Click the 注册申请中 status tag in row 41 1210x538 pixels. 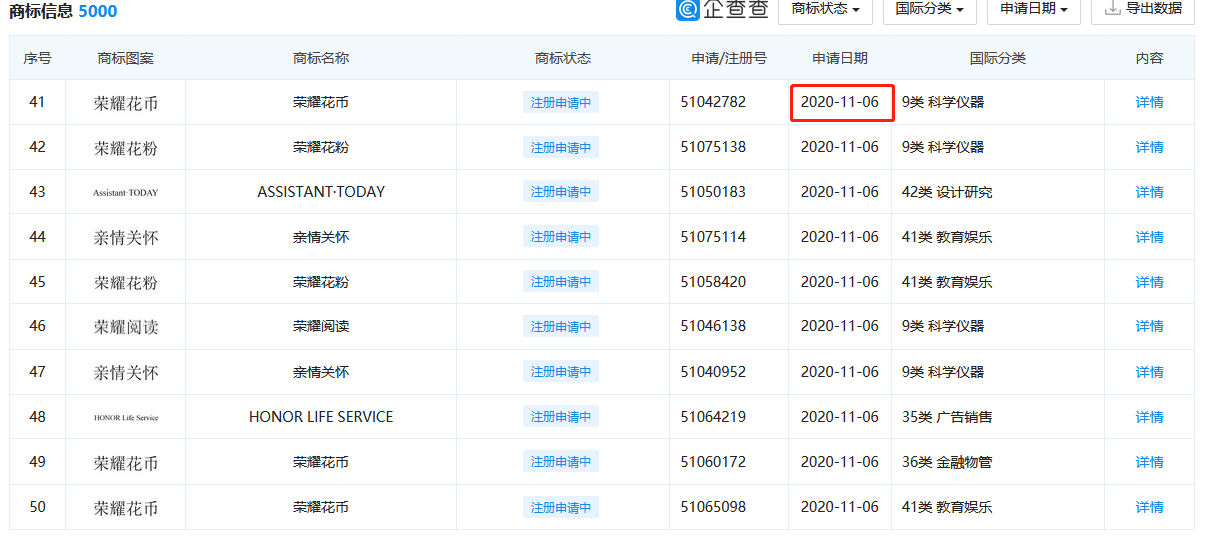(561, 102)
